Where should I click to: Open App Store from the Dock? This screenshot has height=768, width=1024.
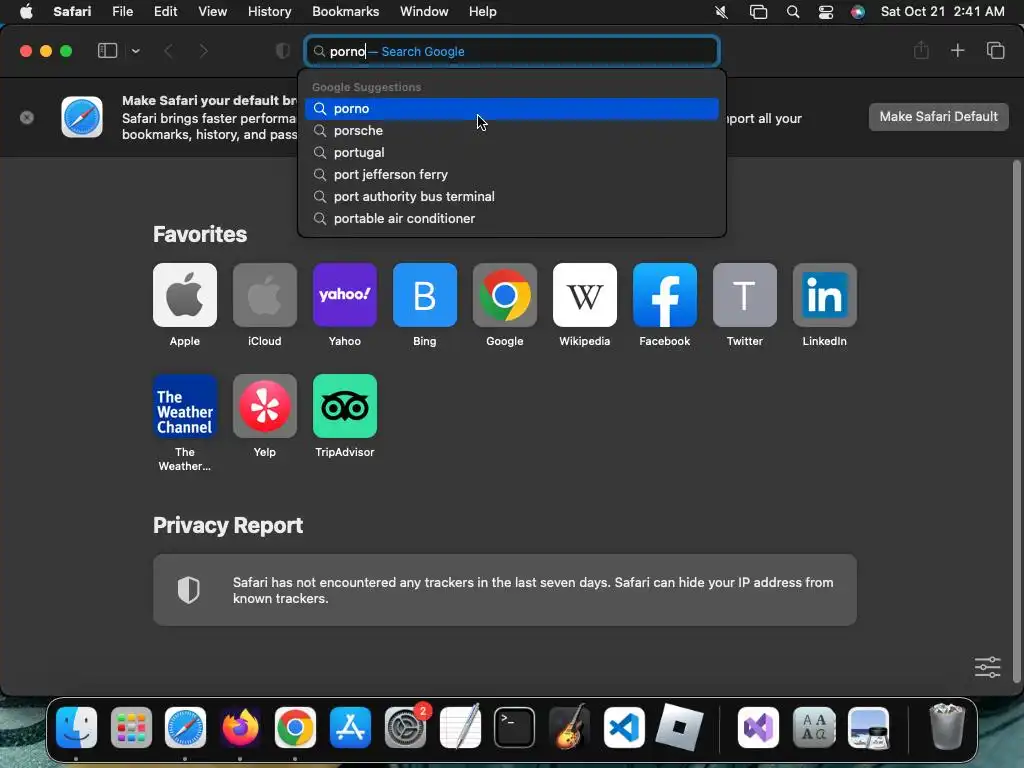tap(350, 727)
